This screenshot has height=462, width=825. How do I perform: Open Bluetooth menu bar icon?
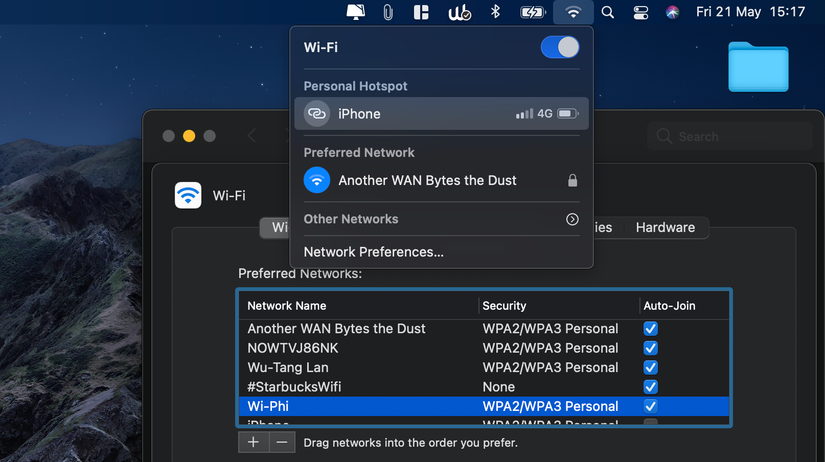pyautogui.click(x=494, y=12)
